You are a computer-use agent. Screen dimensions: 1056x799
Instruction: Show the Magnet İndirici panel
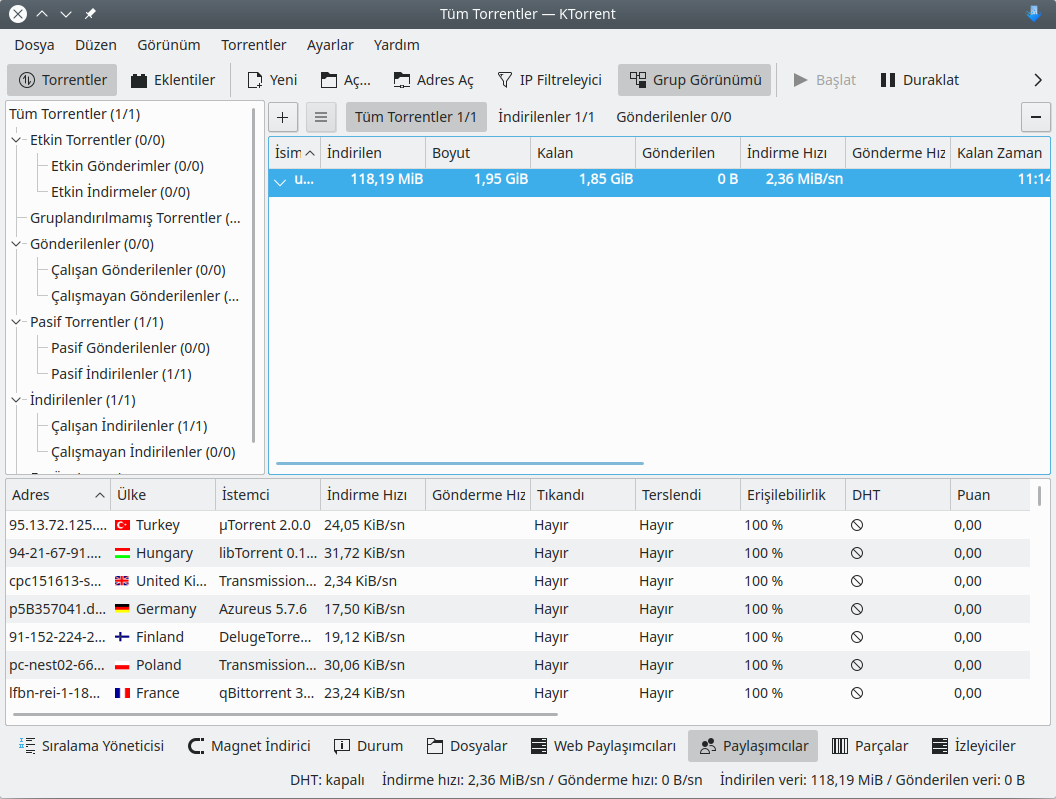249,746
